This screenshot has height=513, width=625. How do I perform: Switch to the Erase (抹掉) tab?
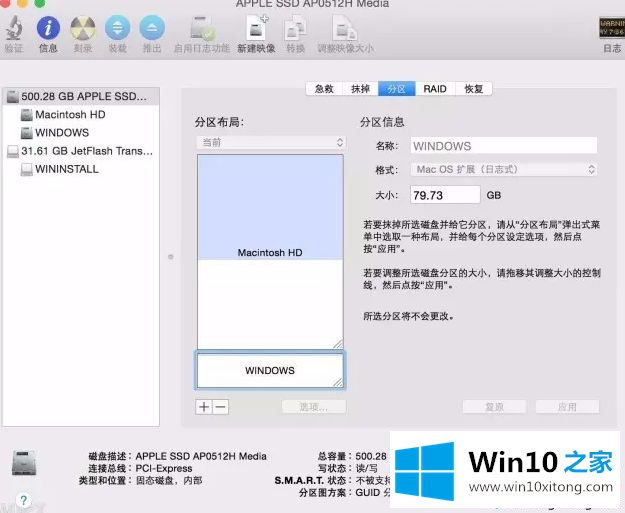pos(360,89)
